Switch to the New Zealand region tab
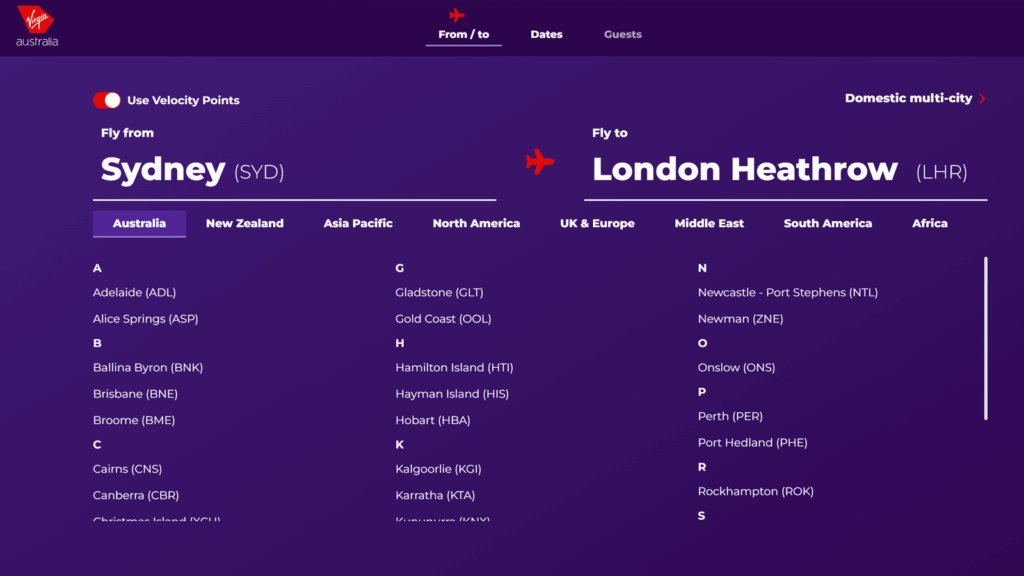 (245, 223)
